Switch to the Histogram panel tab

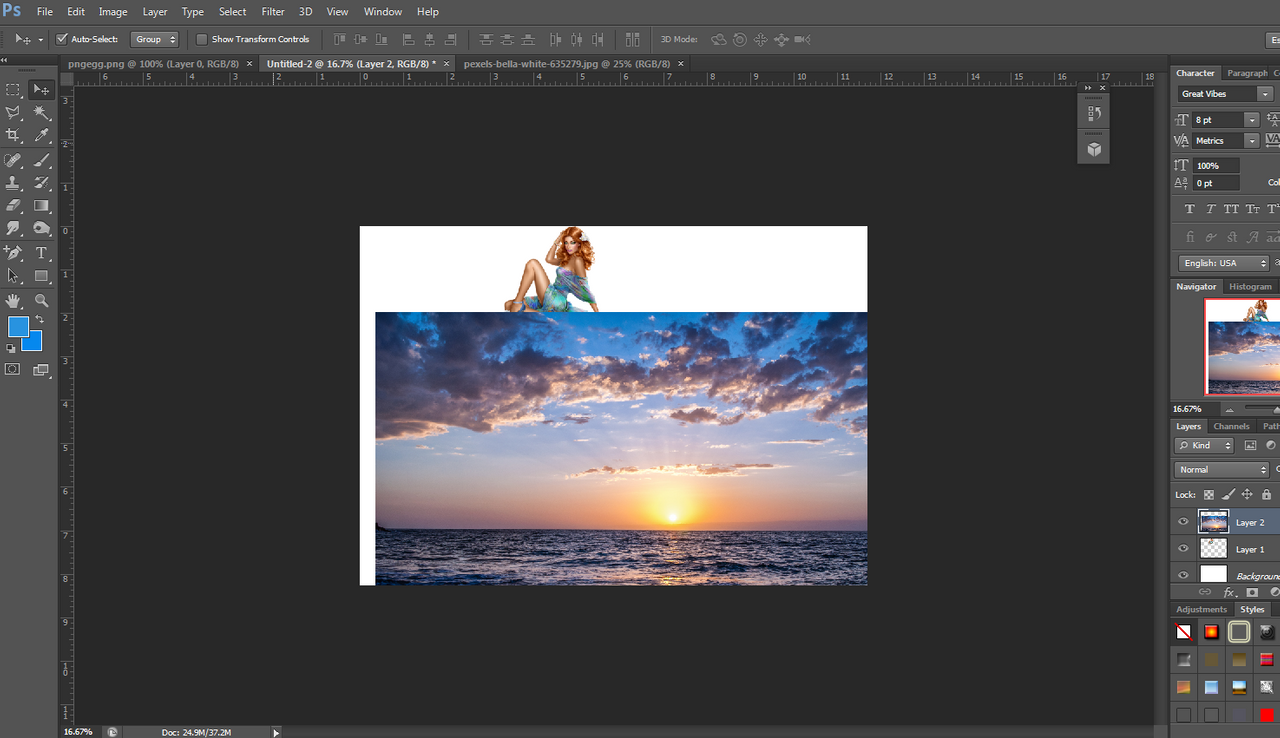1250,287
